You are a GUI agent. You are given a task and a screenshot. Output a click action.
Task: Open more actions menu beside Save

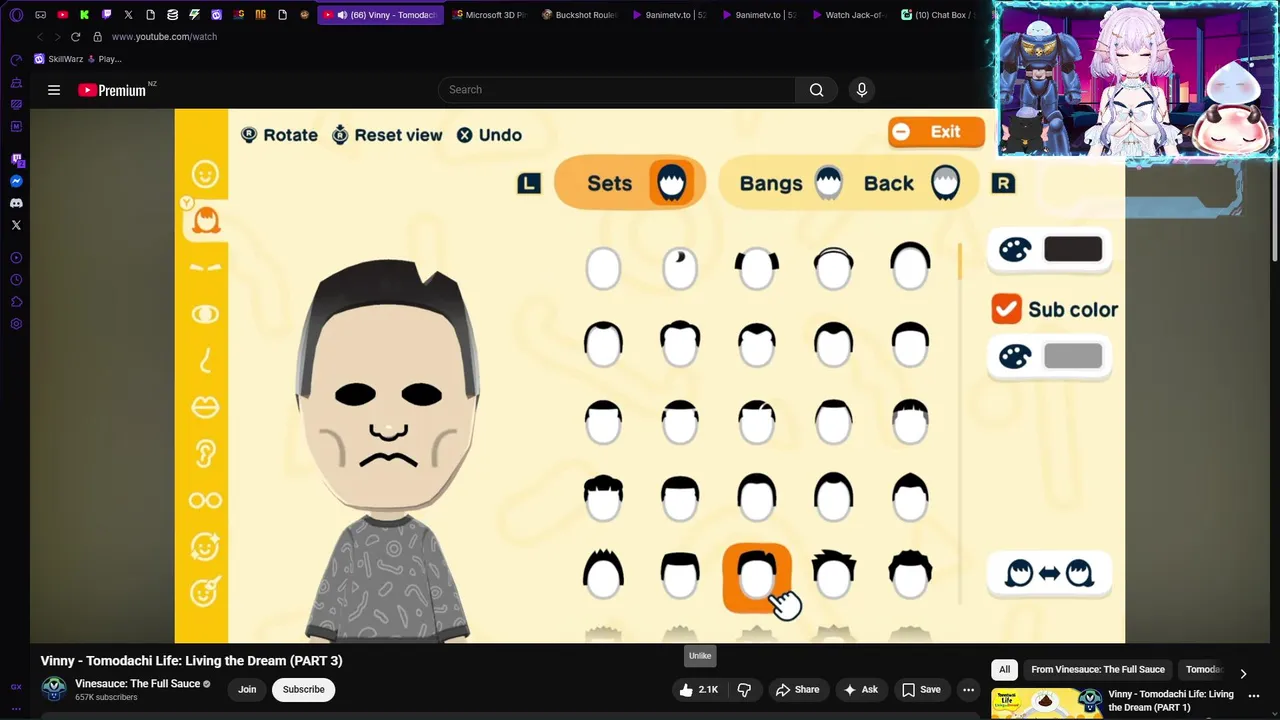point(968,689)
